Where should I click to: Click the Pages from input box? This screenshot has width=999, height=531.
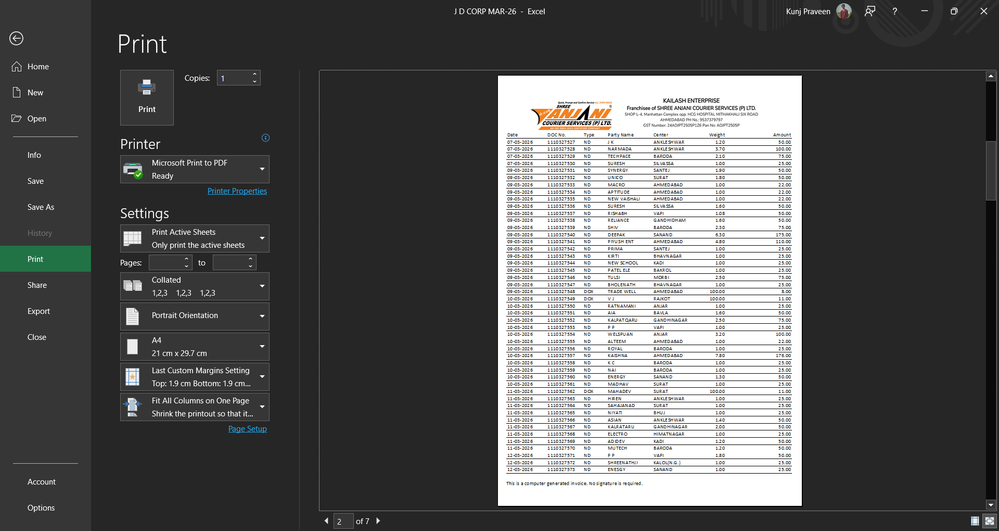coord(166,263)
